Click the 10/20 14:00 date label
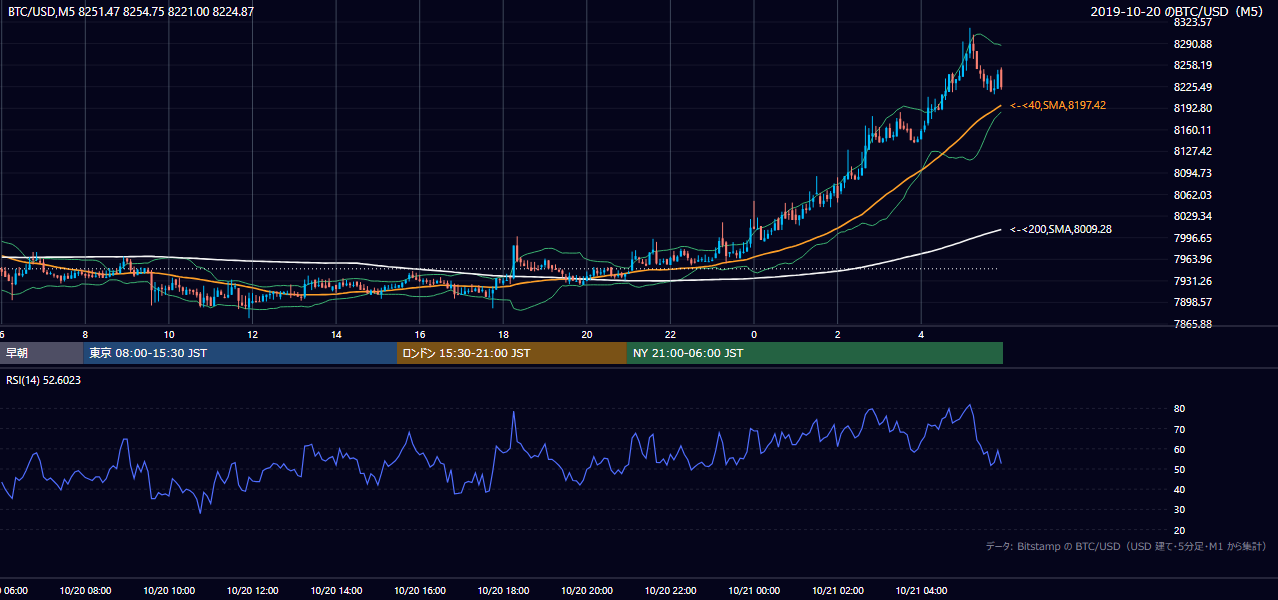Viewport: 1278px width, 600px height. tap(336, 591)
